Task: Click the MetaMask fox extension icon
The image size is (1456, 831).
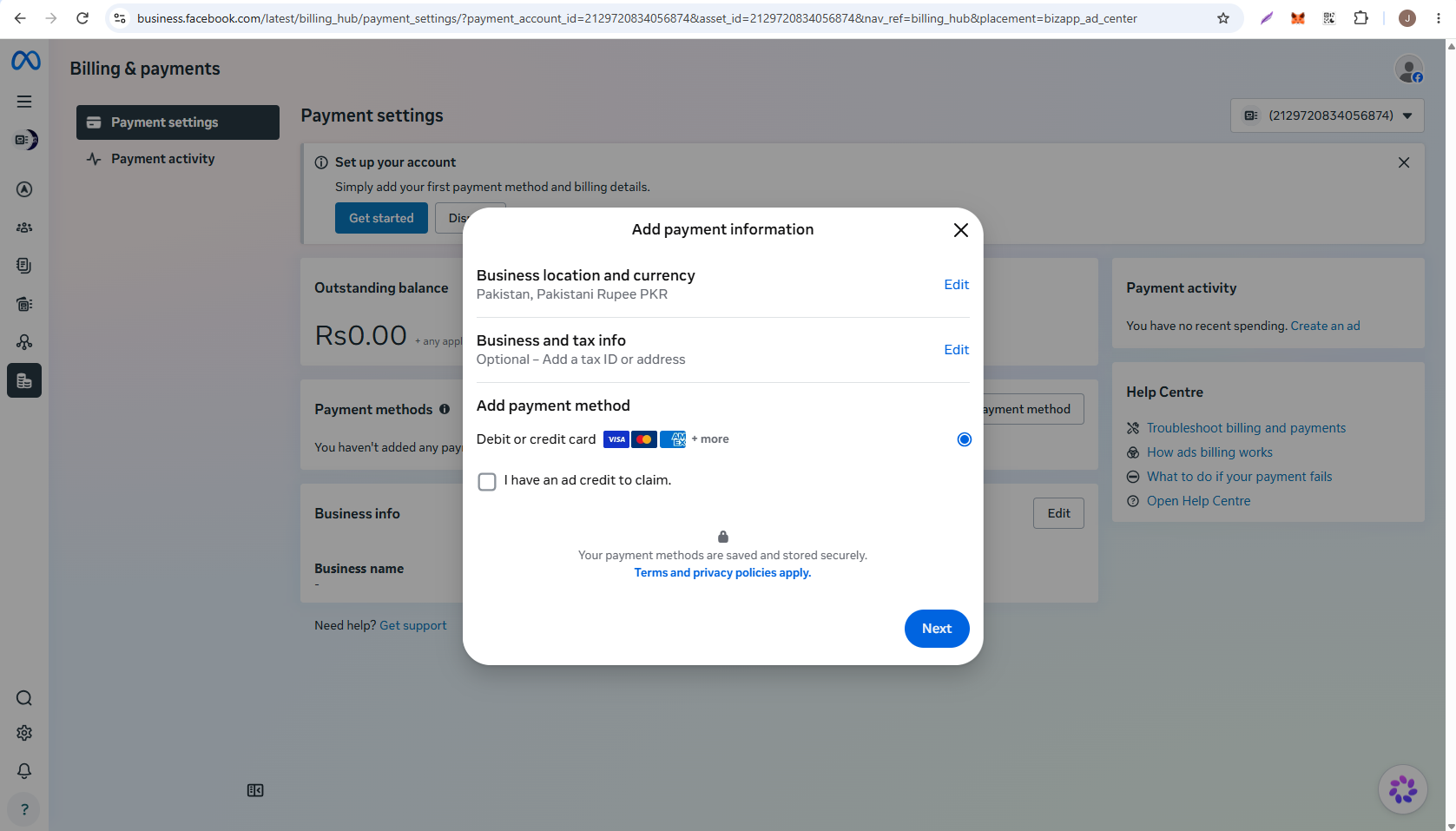Action: (1298, 18)
